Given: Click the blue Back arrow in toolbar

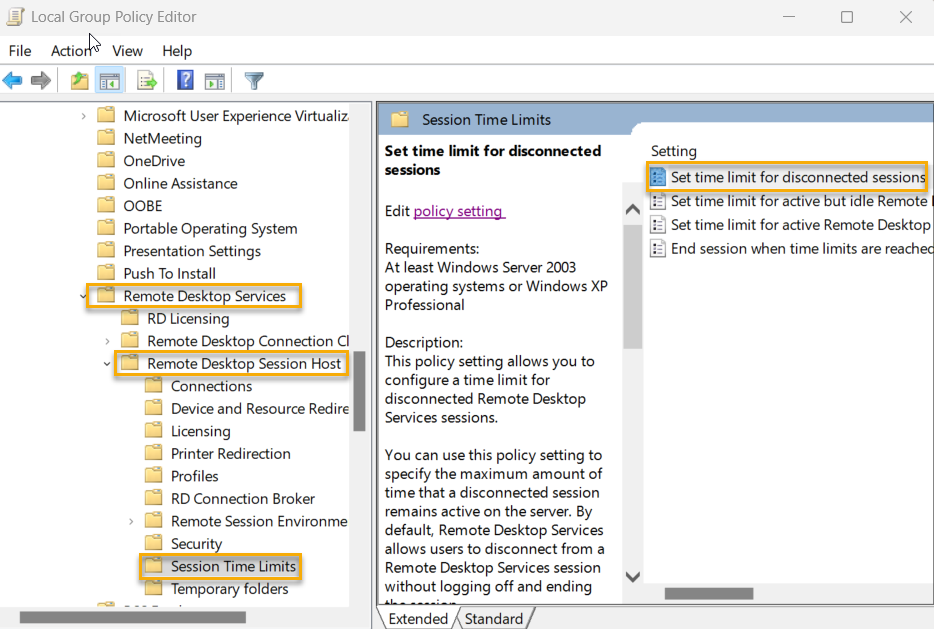Looking at the screenshot, I should 13,81.
